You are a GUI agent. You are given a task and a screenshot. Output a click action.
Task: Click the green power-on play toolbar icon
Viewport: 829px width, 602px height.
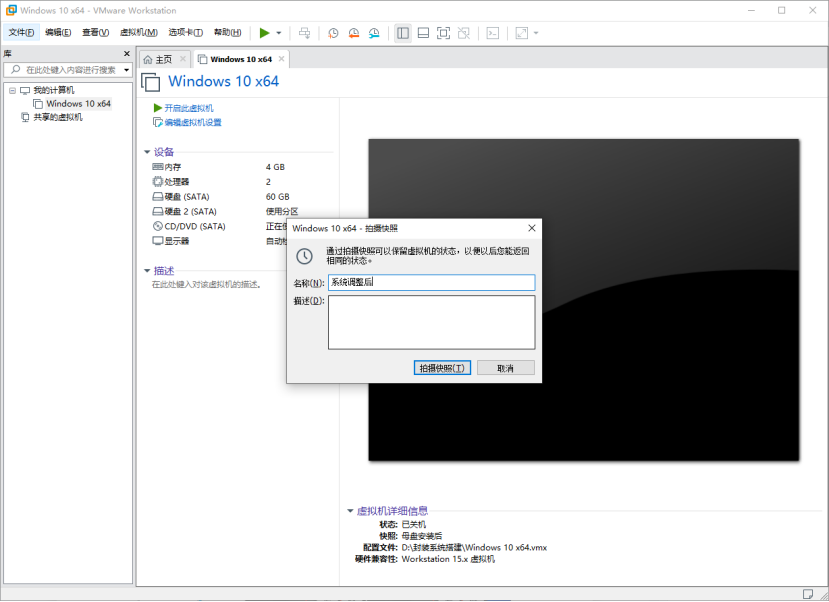pyautogui.click(x=264, y=33)
